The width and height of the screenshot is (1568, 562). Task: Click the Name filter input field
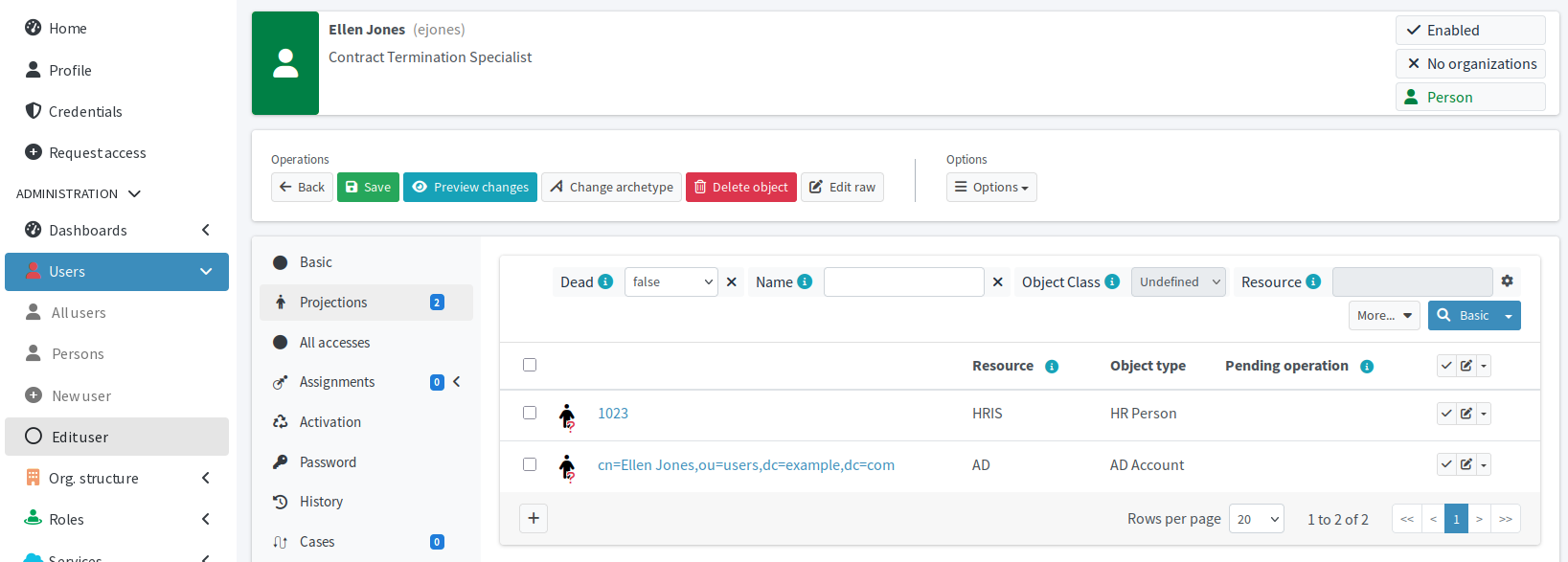click(x=904, y=281)
